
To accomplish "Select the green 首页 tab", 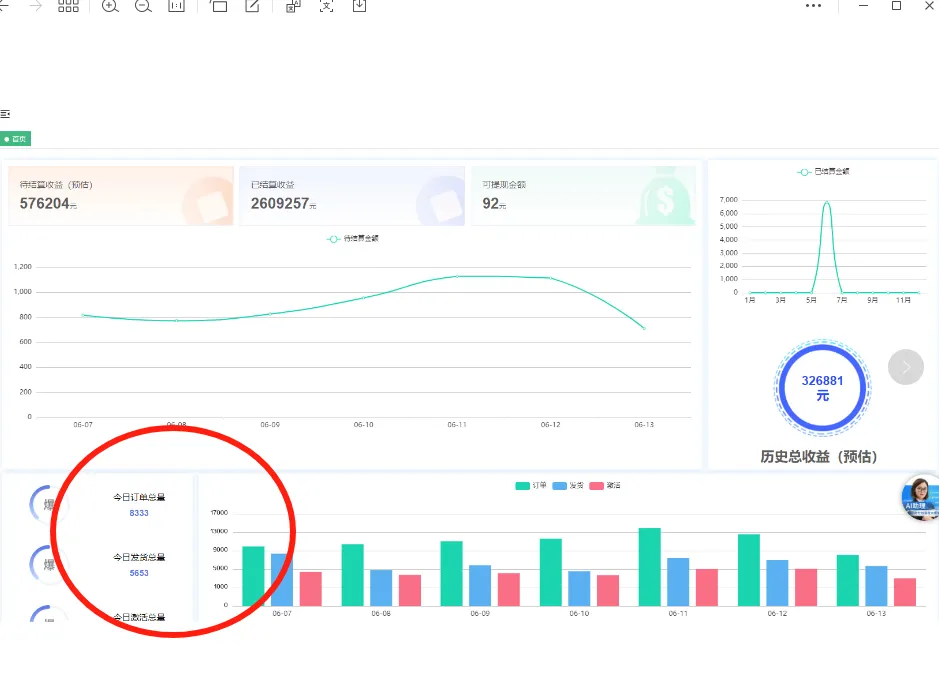I will pyautogui.click(x=16, y=139).
